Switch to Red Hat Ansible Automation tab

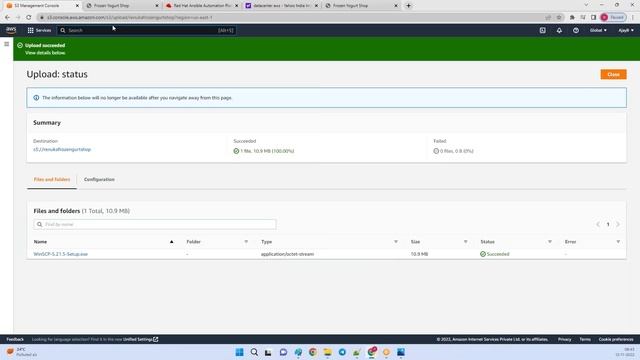(202, 6)
